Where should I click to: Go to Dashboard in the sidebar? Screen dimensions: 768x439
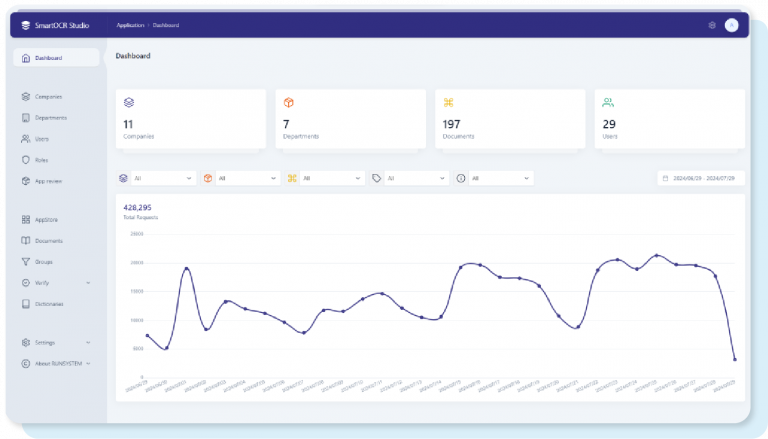[56, 58]
